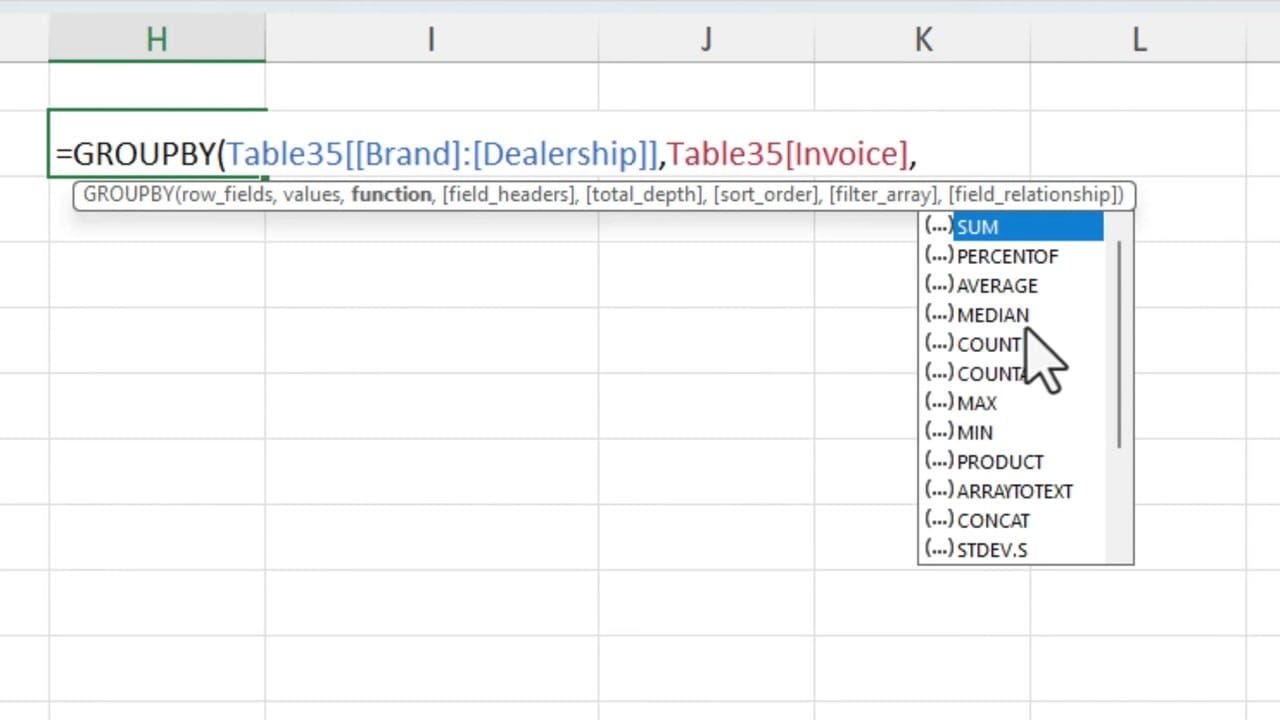The image size is (1280, 720).
Task: Click the icon next to PERCENTOF
Action: click(x=938, y=256)
